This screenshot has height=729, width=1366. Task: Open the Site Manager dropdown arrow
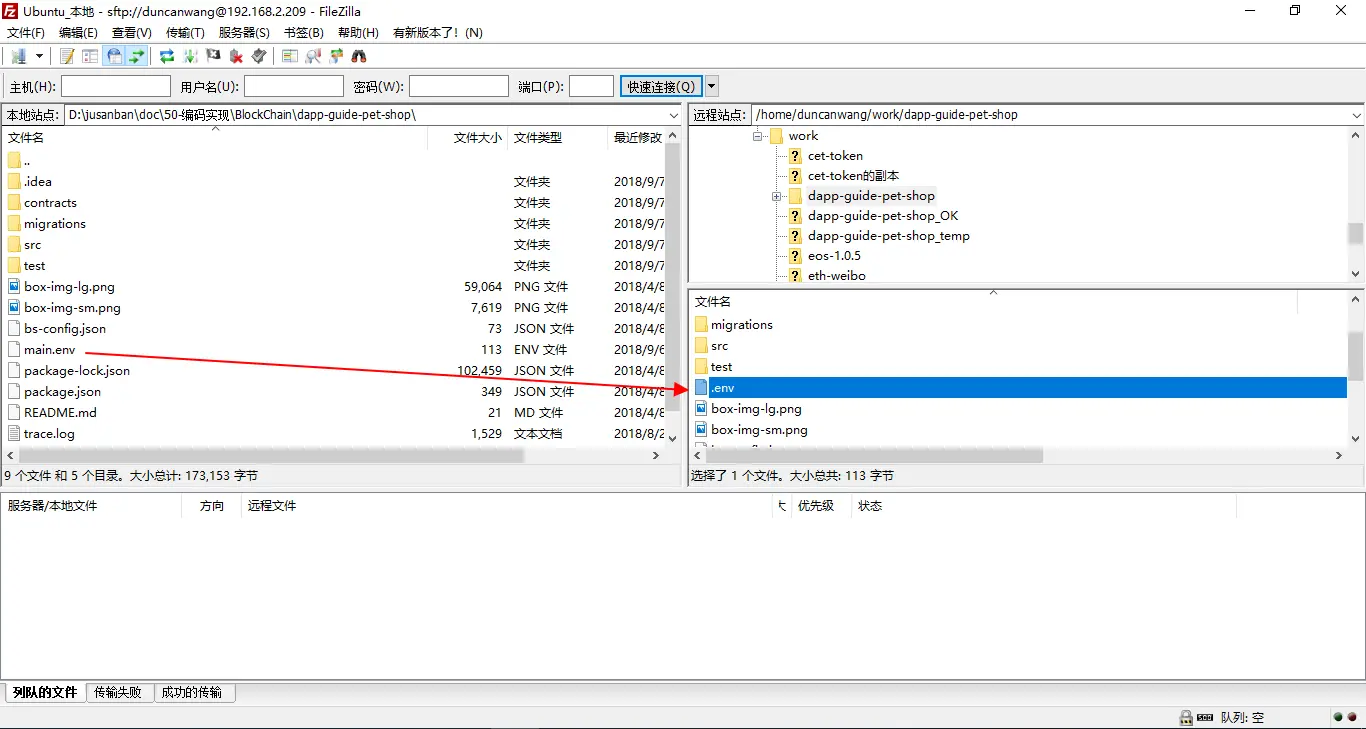(40, 56)
